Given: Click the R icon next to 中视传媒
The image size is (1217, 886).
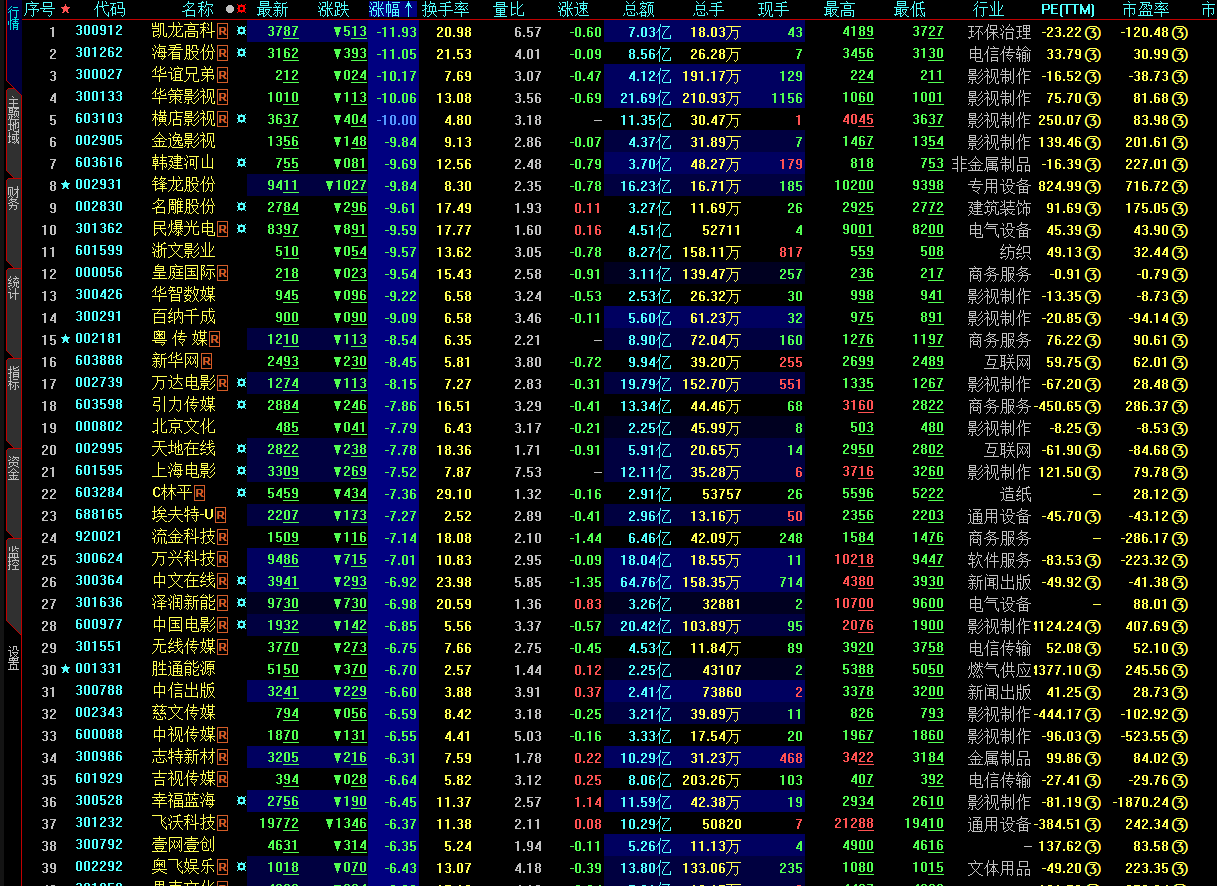Looking at the screenshot, I should (x=222, y=736).
